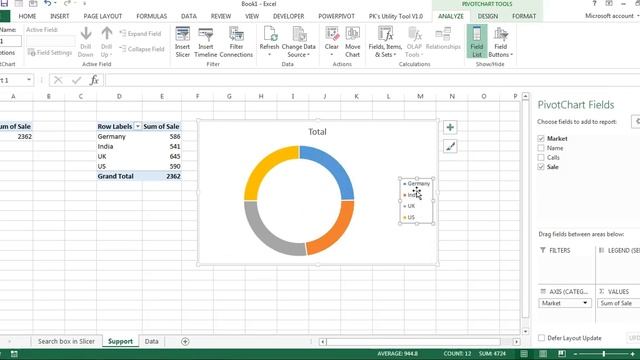Click the chart title Total

pyautogui.click(x=317, y=132)
